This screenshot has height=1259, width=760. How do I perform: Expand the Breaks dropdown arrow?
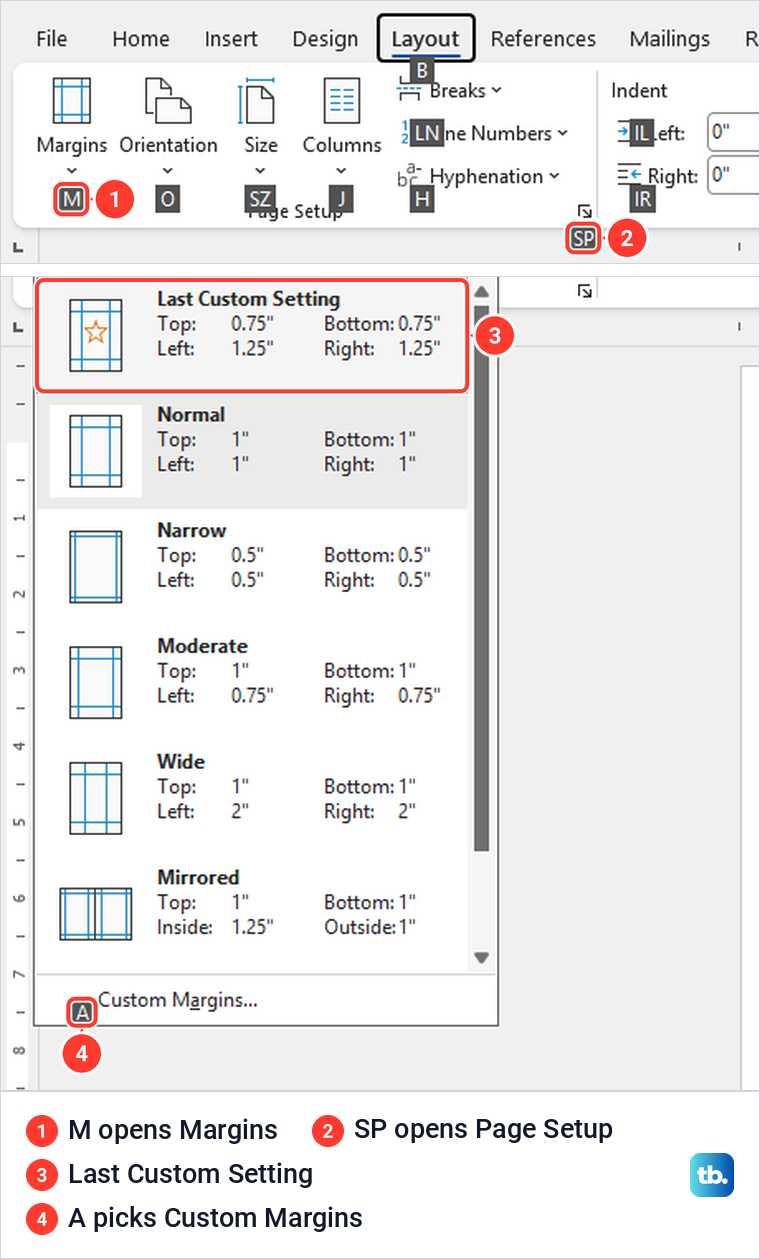click(497, 91)
